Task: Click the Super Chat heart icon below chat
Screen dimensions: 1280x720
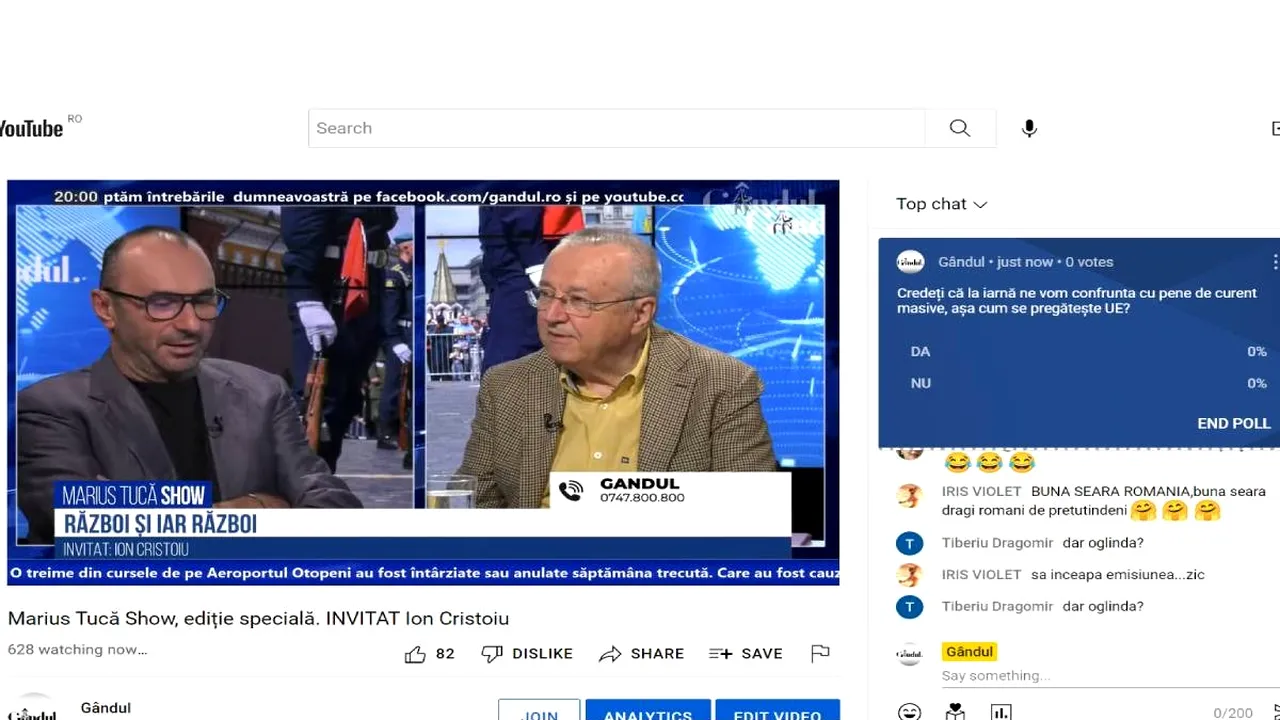Action: coord(955,711)
